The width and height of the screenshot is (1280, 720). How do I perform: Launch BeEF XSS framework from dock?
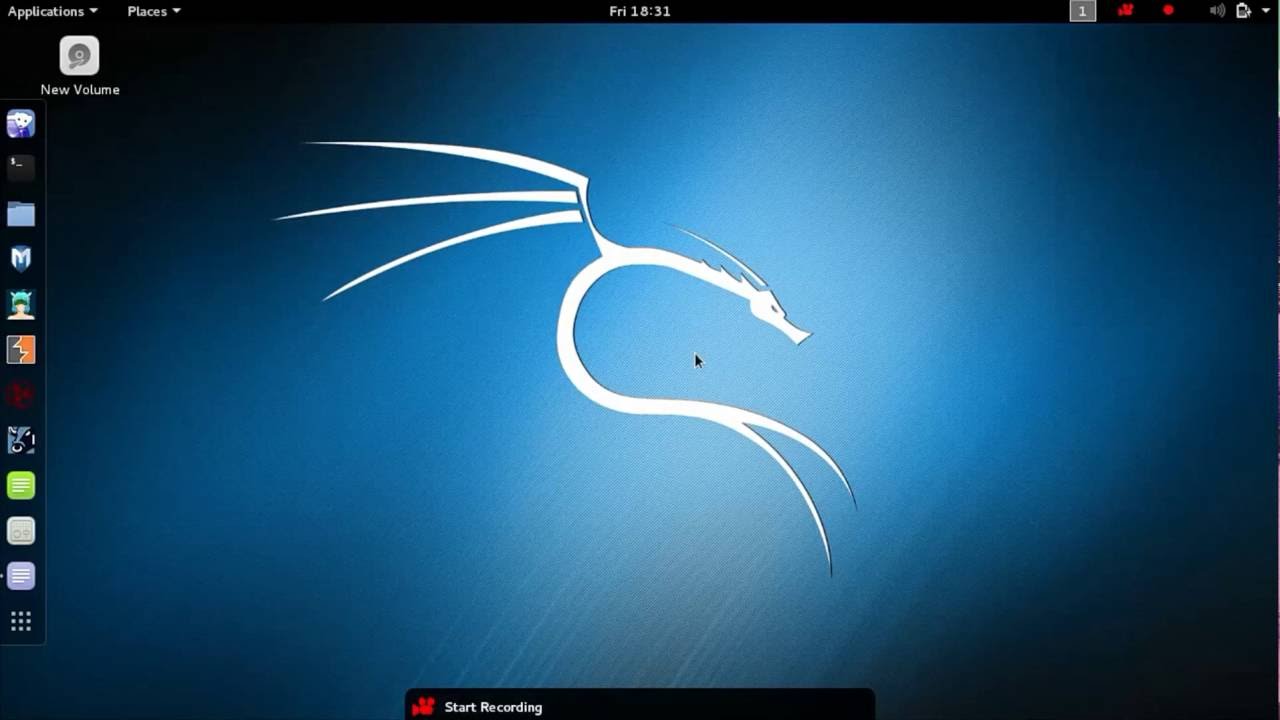point(21,440)
